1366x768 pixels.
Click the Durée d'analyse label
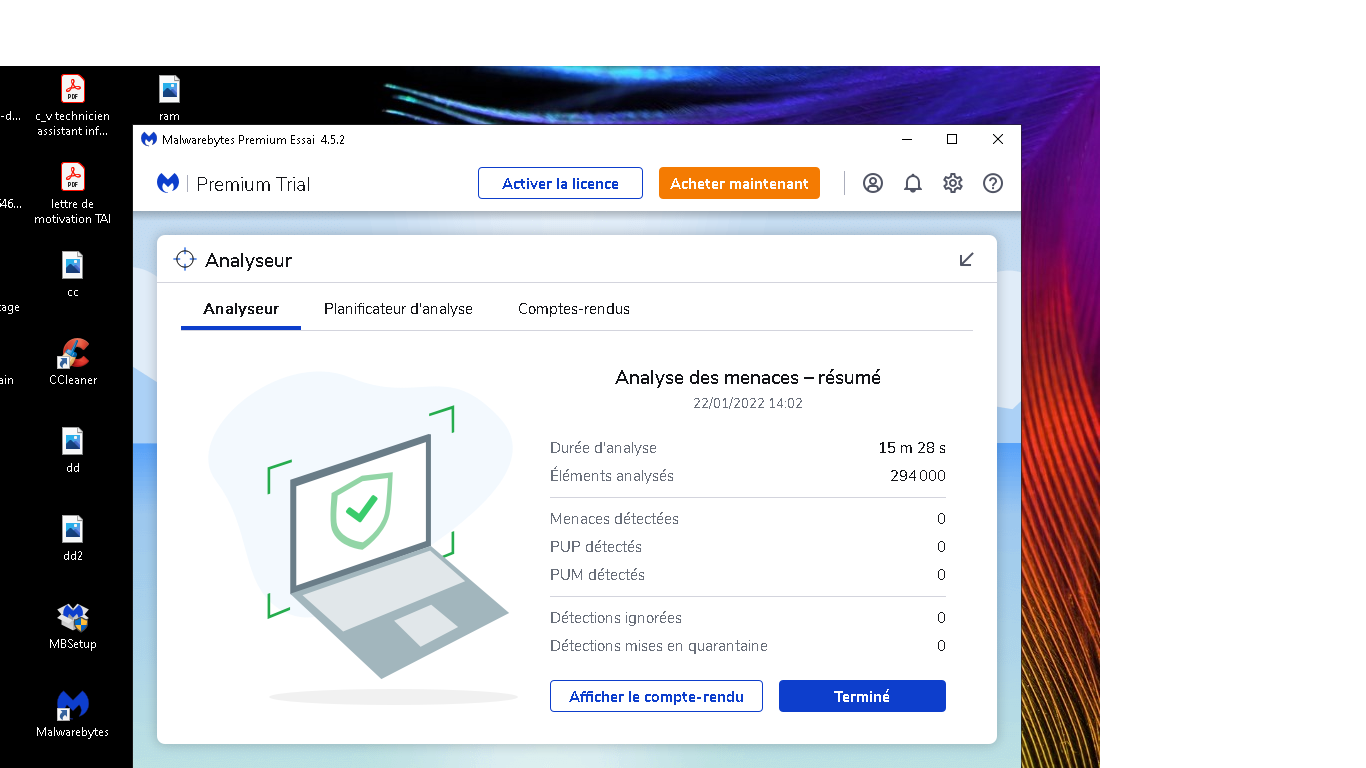point(603,448)
